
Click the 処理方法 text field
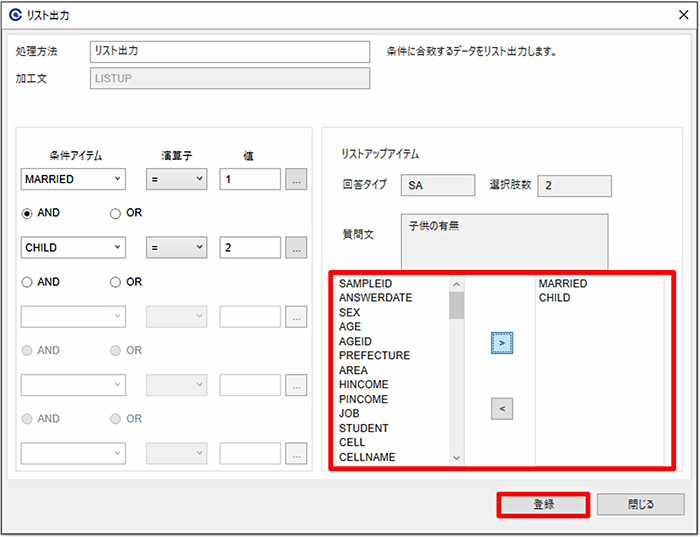pos(230,51)
